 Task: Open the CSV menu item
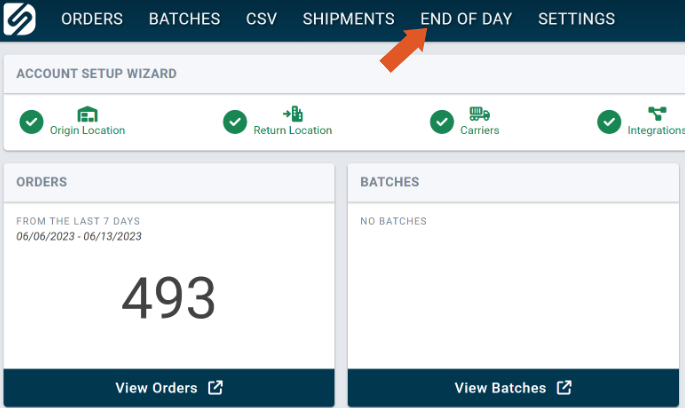point(261,19)
